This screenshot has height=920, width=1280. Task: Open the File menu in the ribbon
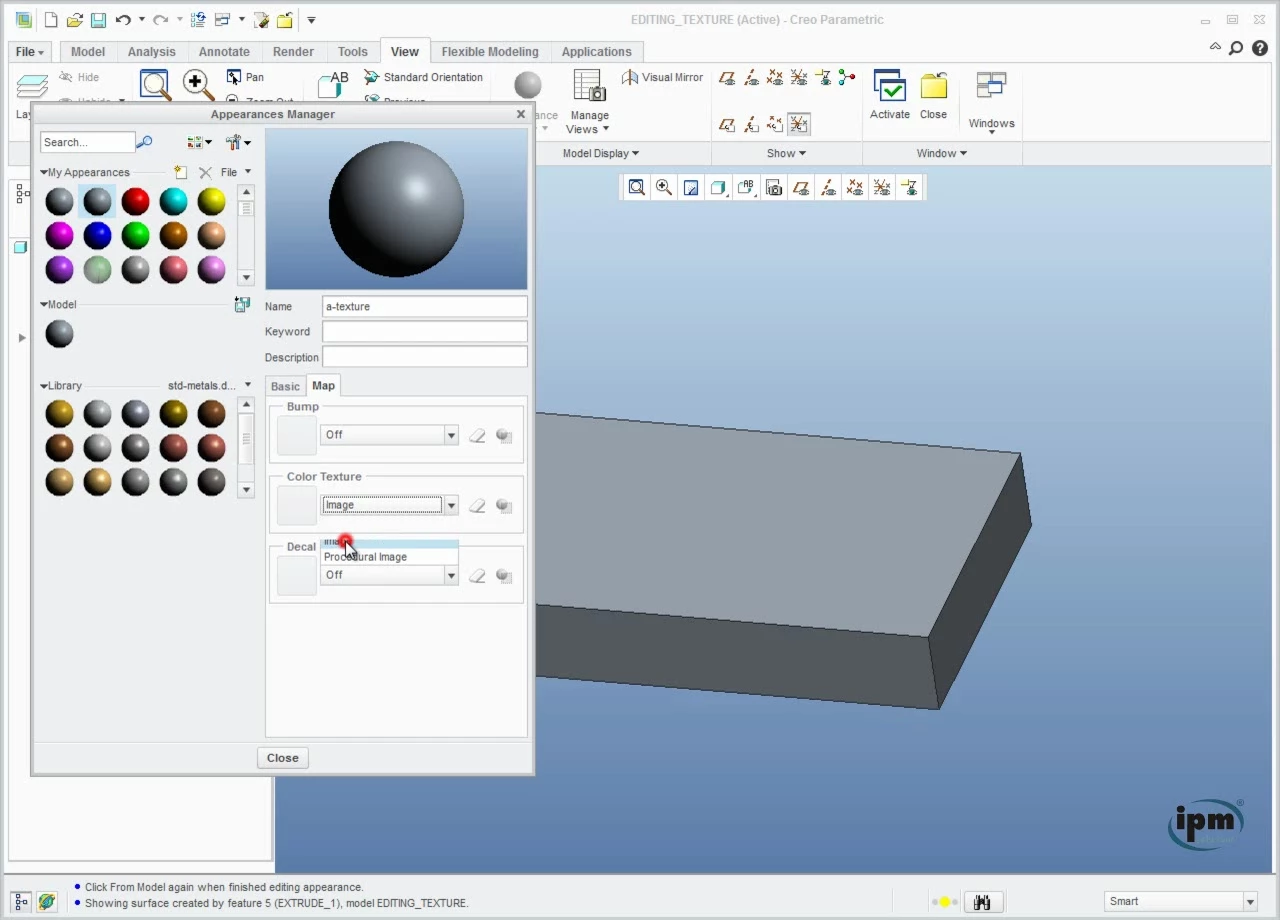29,52
